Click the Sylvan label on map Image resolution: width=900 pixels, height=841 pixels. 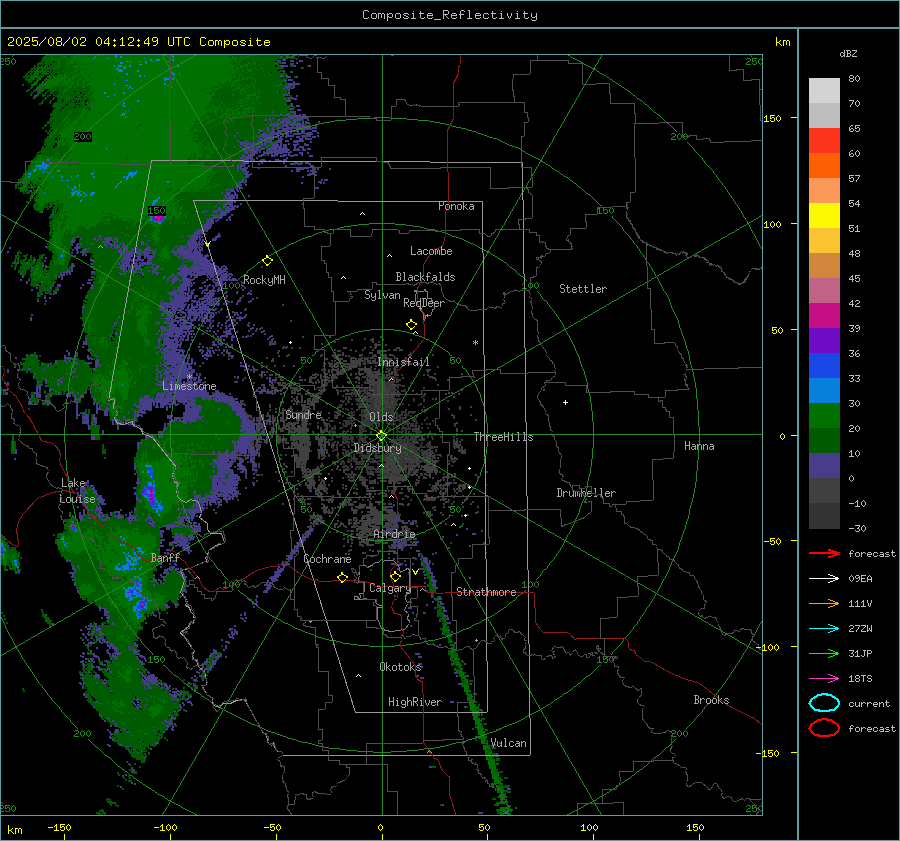tap(382, 295)
